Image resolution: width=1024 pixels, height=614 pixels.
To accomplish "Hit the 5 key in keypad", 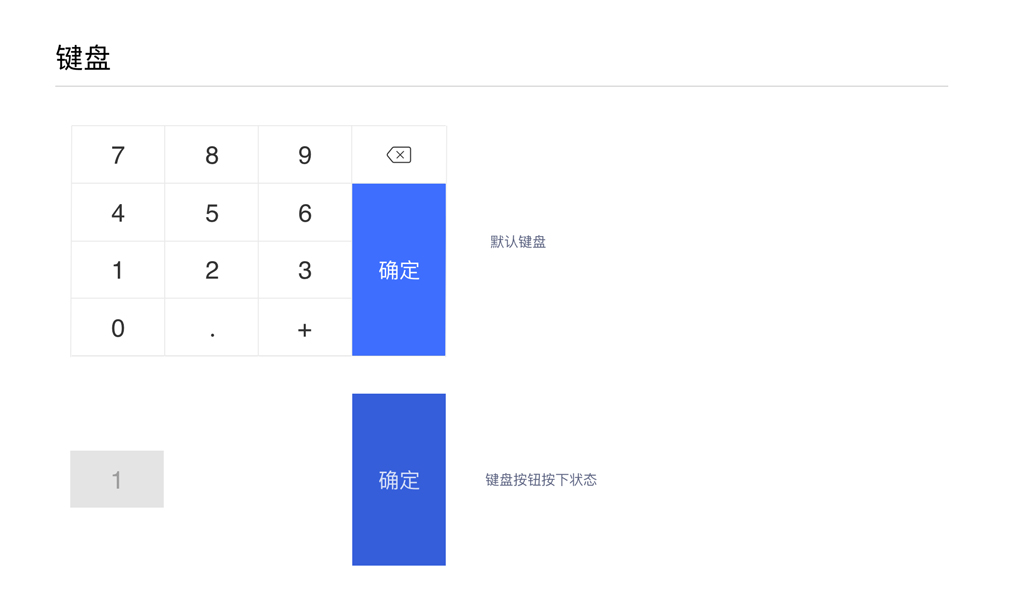I will click(x=211, y=213).
